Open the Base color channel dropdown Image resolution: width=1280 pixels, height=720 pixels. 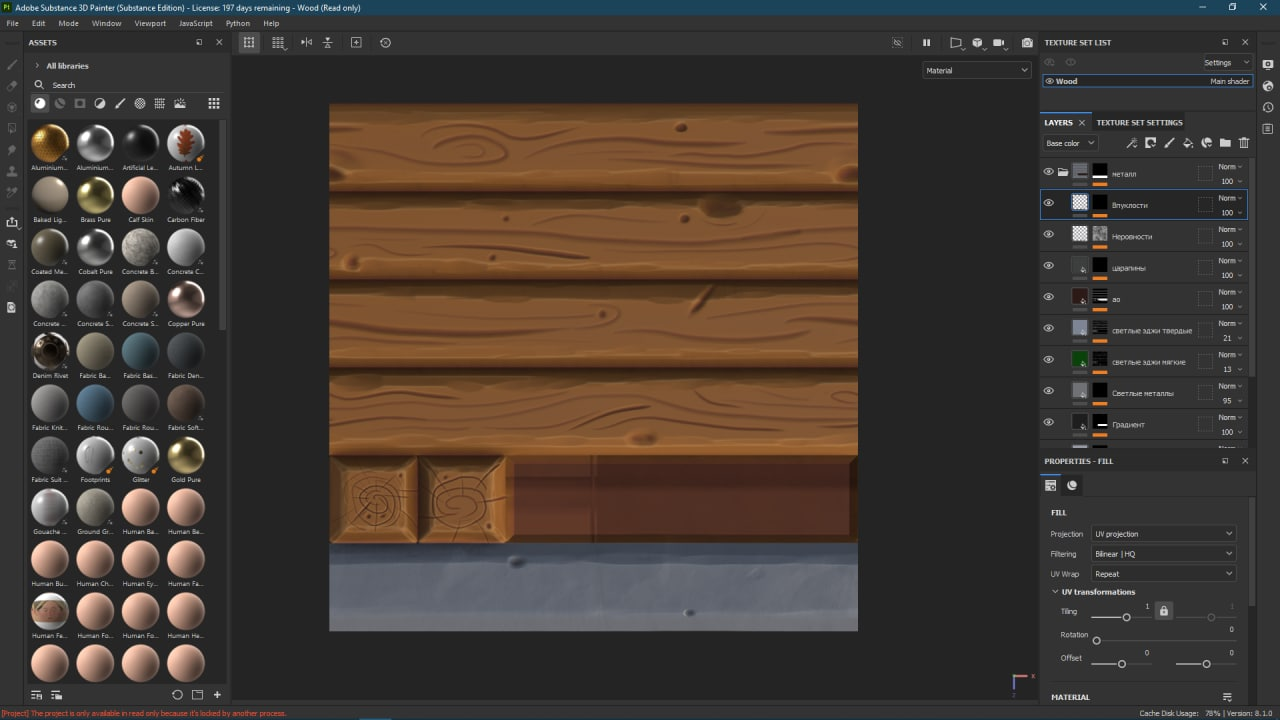click(x=1070, y=143)
